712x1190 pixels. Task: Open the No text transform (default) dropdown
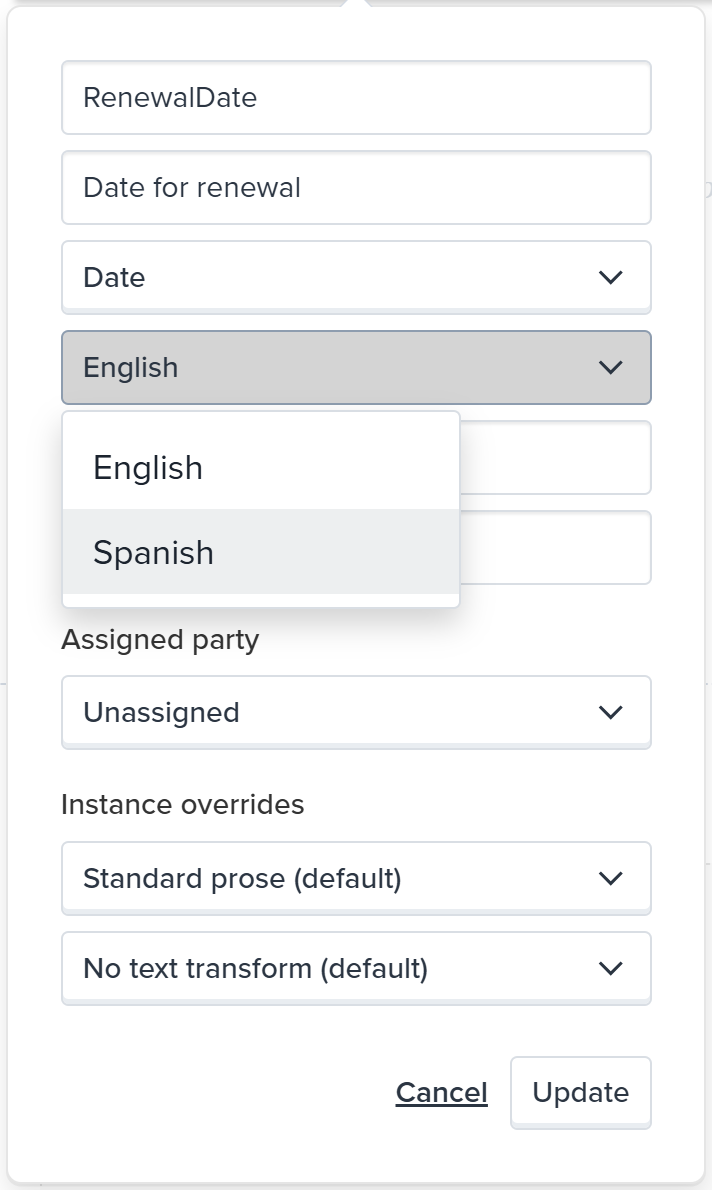tap(356, 968)
